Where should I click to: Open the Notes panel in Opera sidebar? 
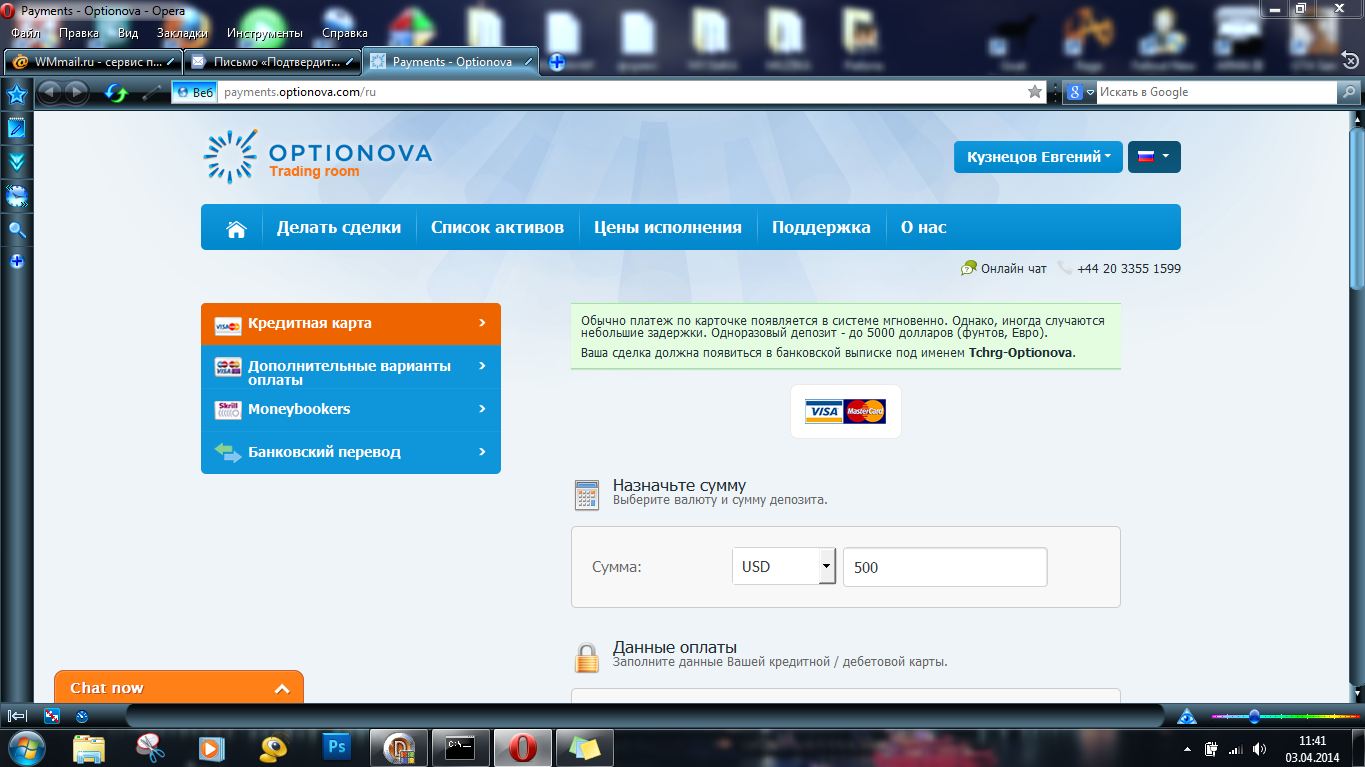click(16, 128)
